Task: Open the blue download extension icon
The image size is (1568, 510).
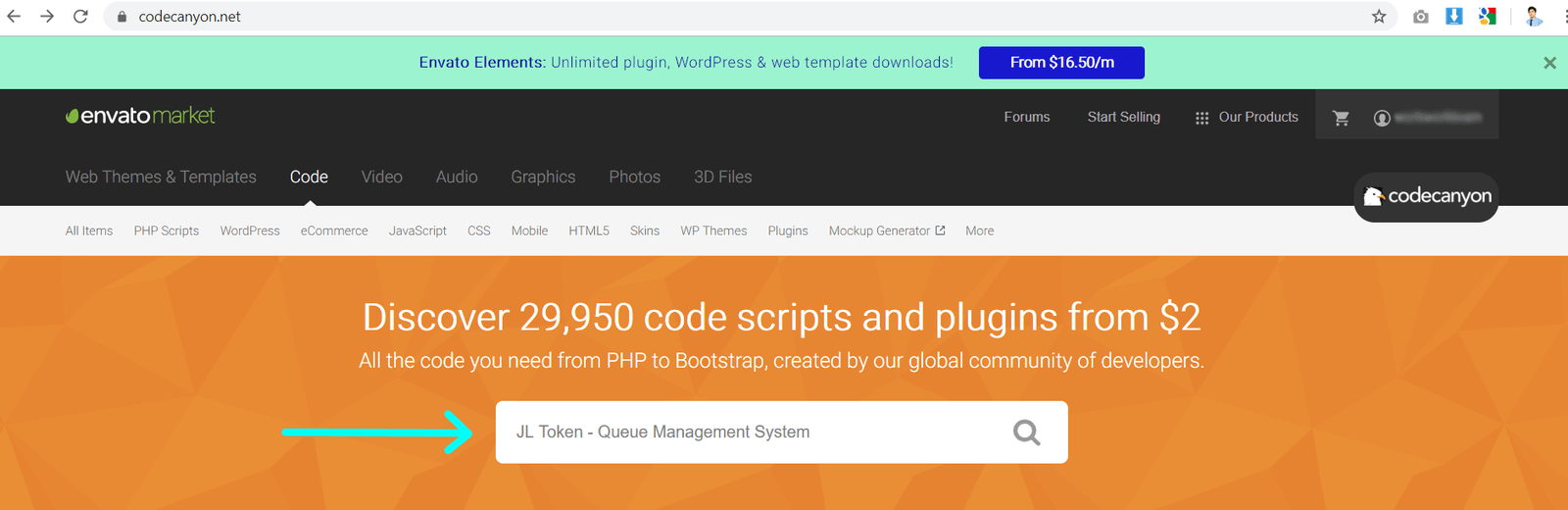Action: tap(1454, 16)
